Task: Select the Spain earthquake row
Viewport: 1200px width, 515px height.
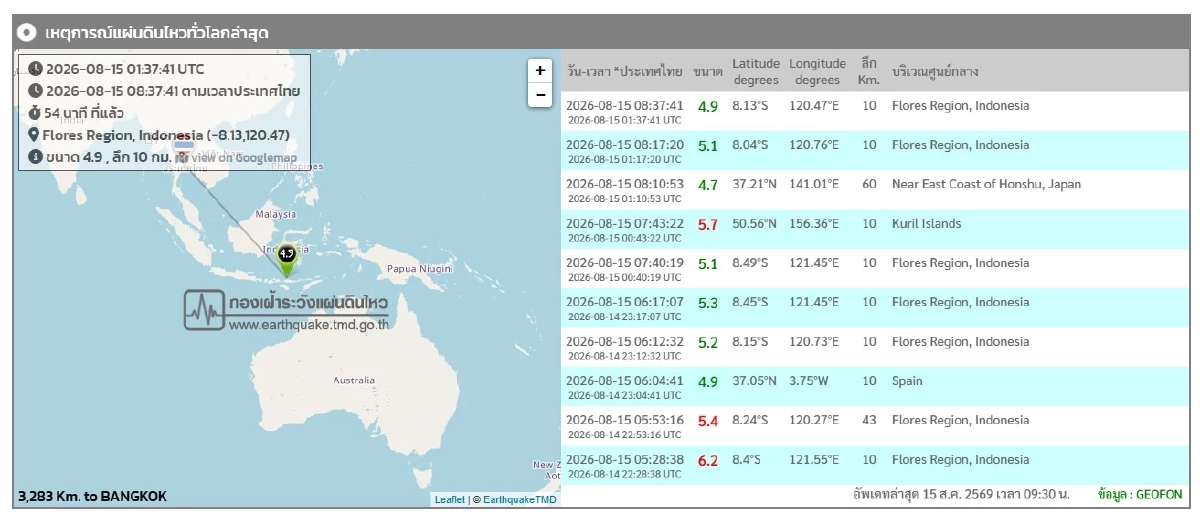Action: [873, 386]
